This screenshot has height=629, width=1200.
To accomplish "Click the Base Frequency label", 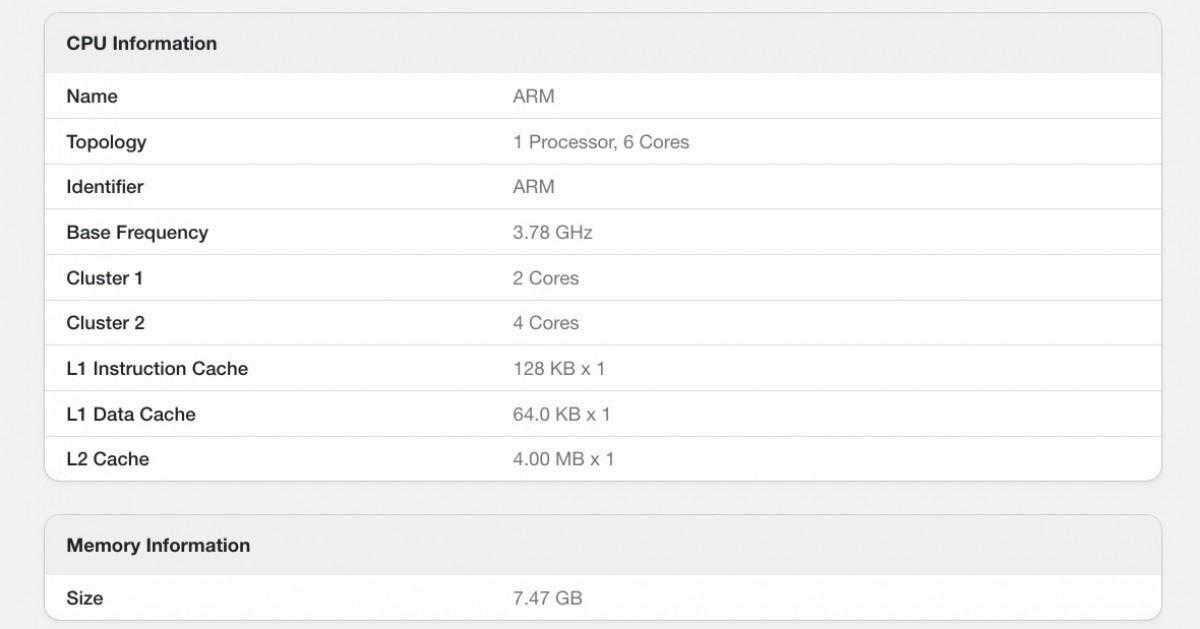I will click(137, 233).
